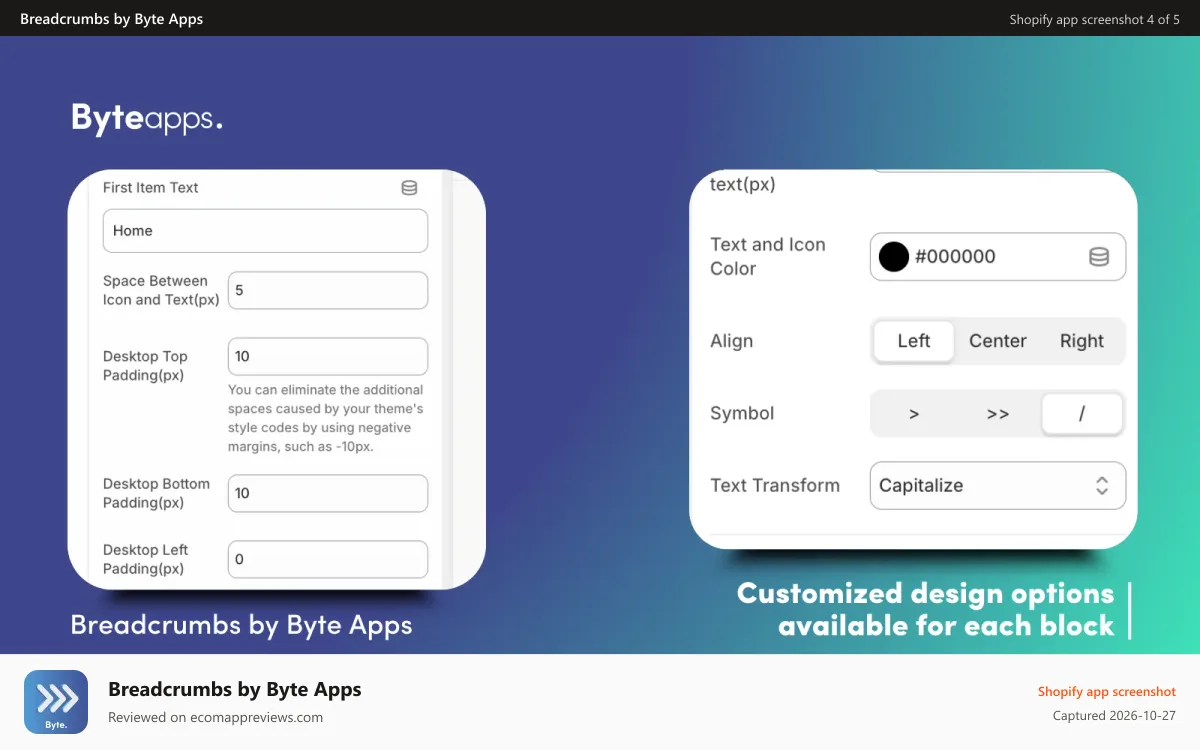Select Center alignment
This screenshot has width=1200, height=750.
pos(998,341)
